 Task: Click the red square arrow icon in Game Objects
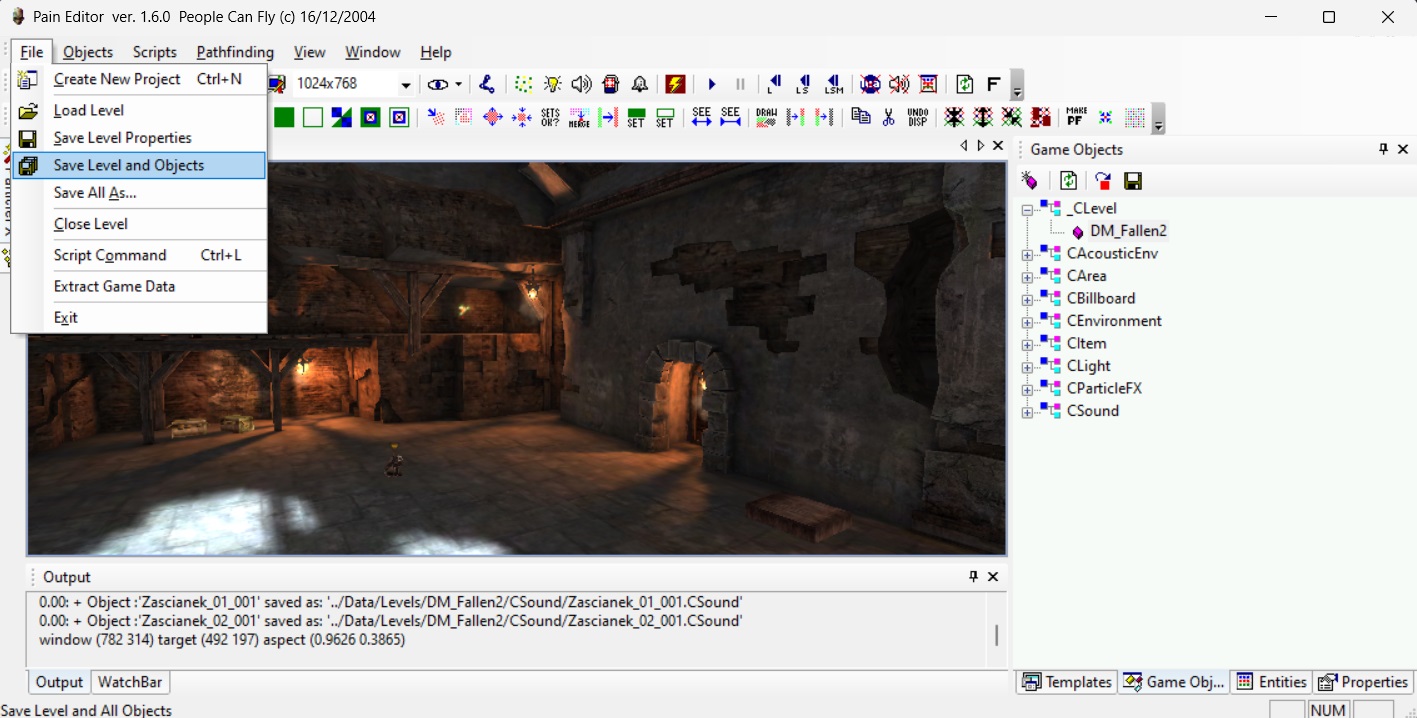[x=1103, y=181]
